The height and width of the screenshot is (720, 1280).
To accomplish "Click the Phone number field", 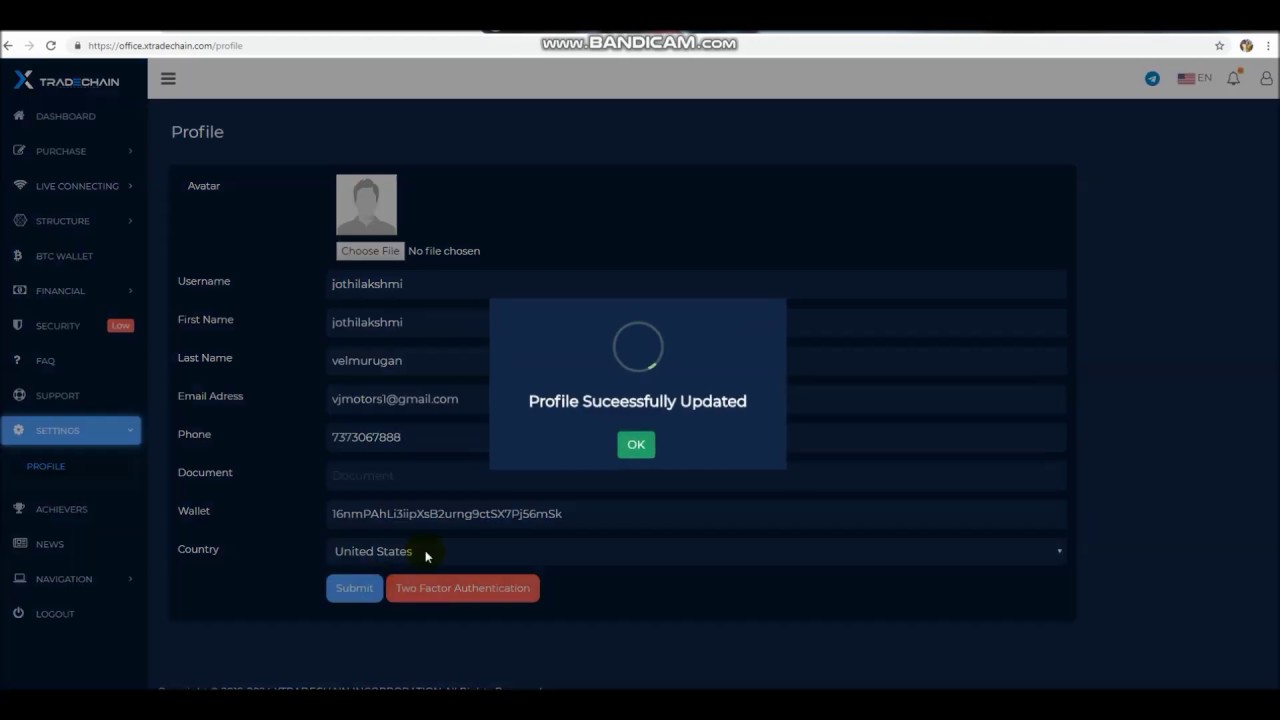I will (696, 437).
